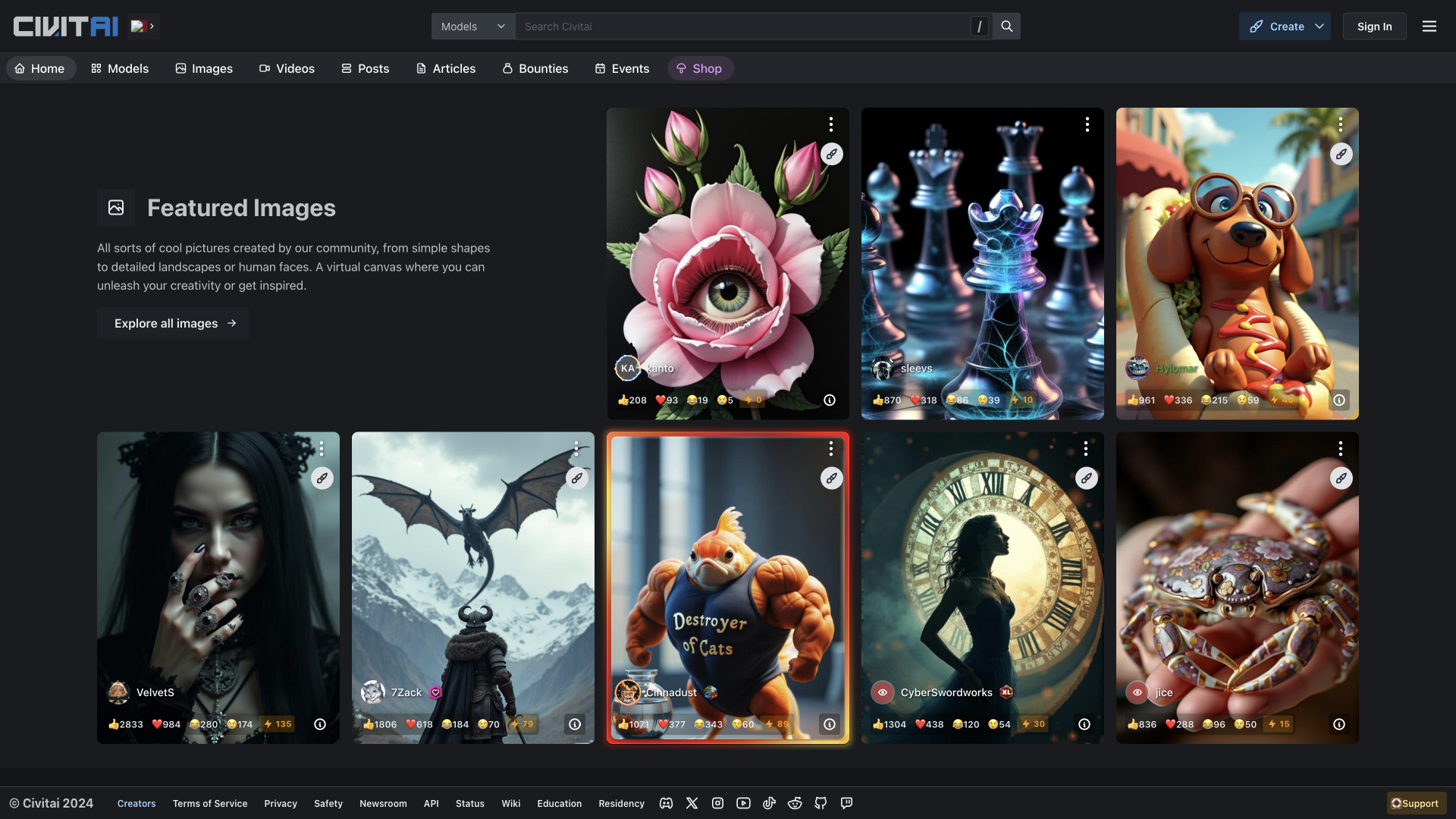Switch to the Images tab
1456x819 pixels.
point(204,68)
